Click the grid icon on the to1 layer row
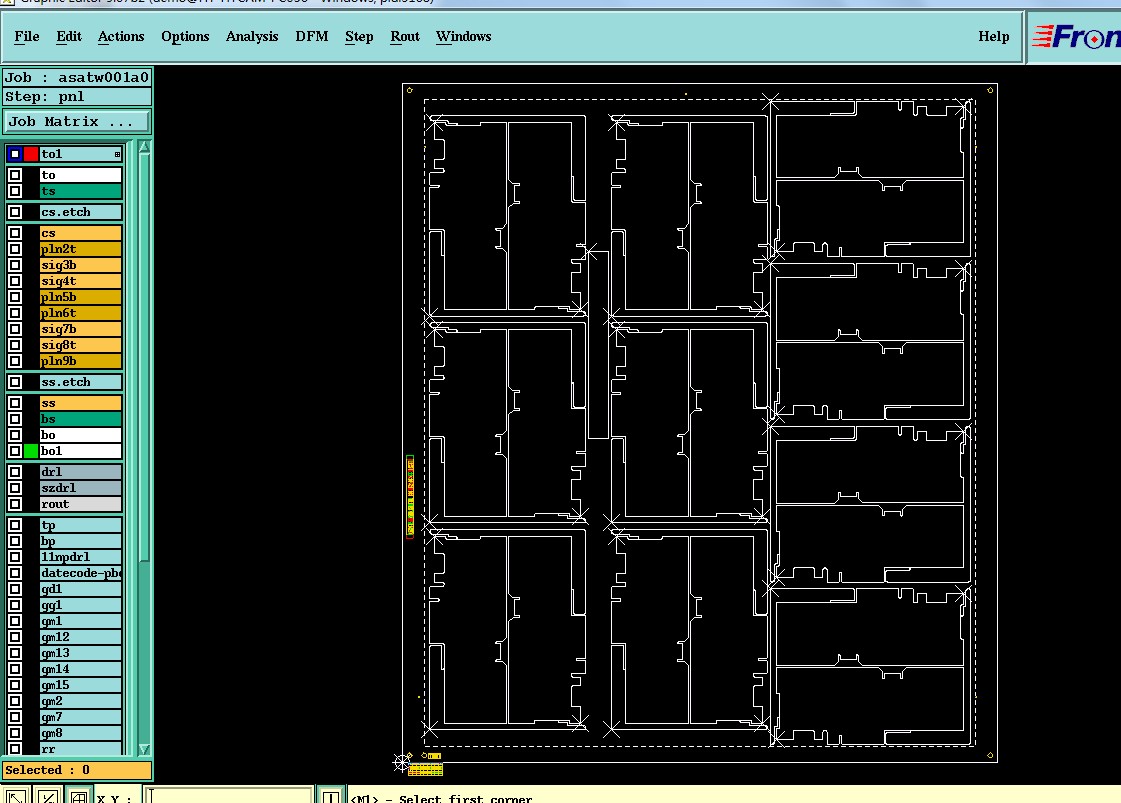This screenshot has width=1121, height=803. coord(117,154)
